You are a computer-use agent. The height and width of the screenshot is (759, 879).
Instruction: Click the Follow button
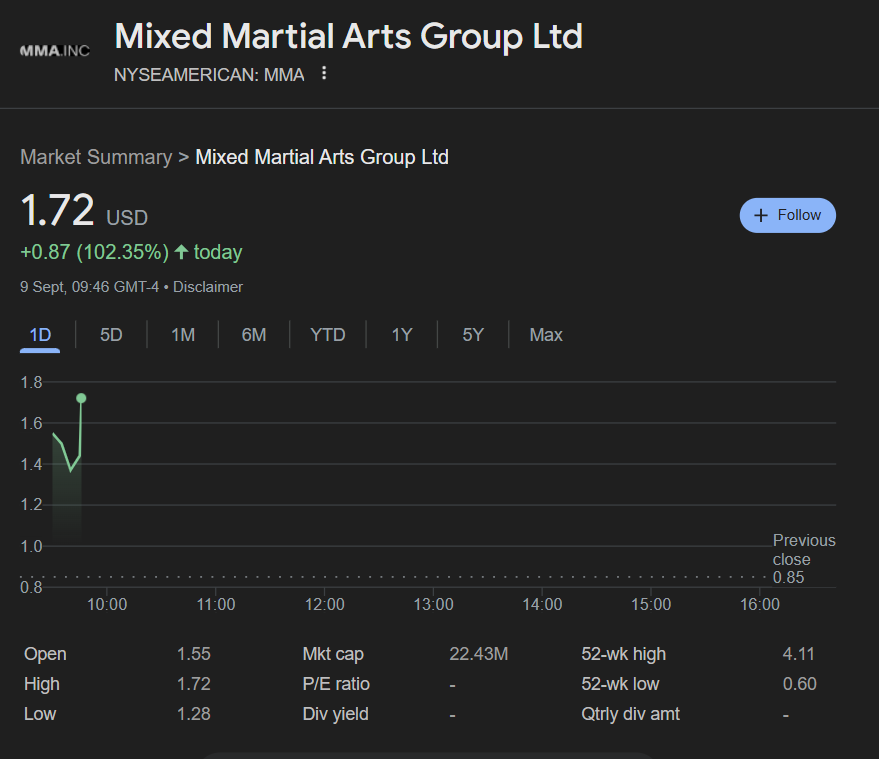pyautogui.click(x=788, y=215)
